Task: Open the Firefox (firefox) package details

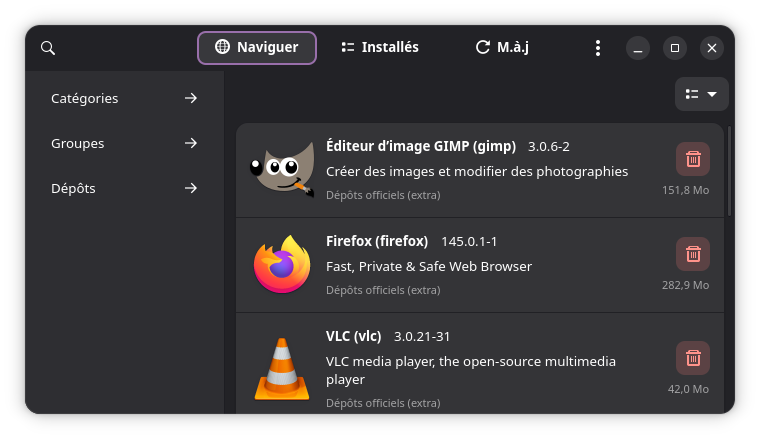Action: pos(377,241)
